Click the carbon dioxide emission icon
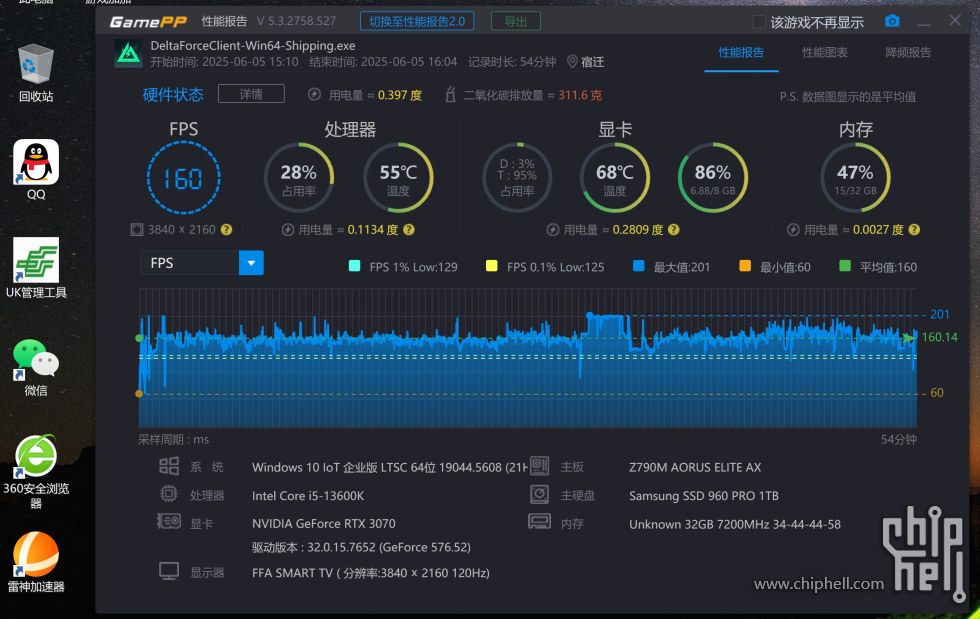The image size is (980, 619). point(450,94)
